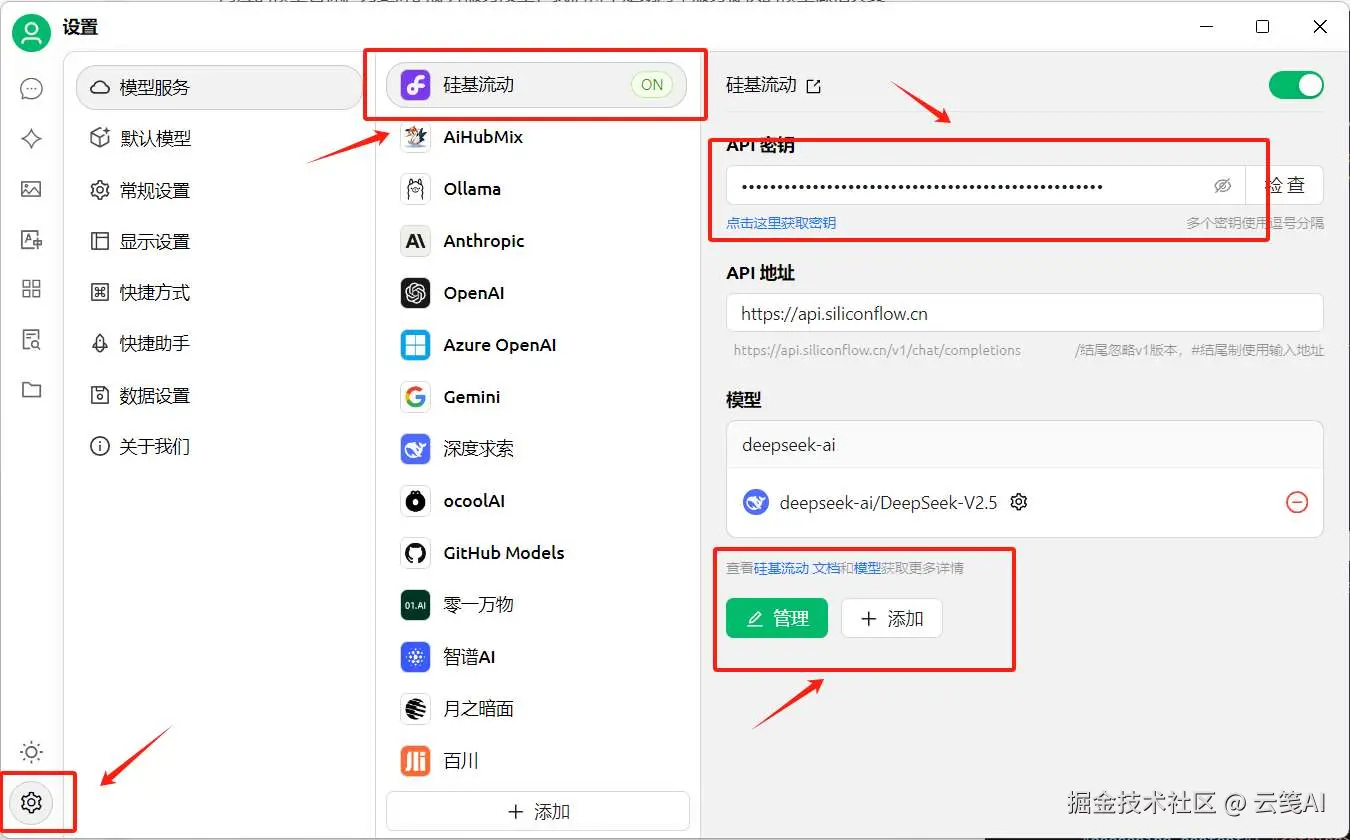Open the 模型服务 settings section
The width and height of the screenshot is (1350, 840).
coord(218,87)
